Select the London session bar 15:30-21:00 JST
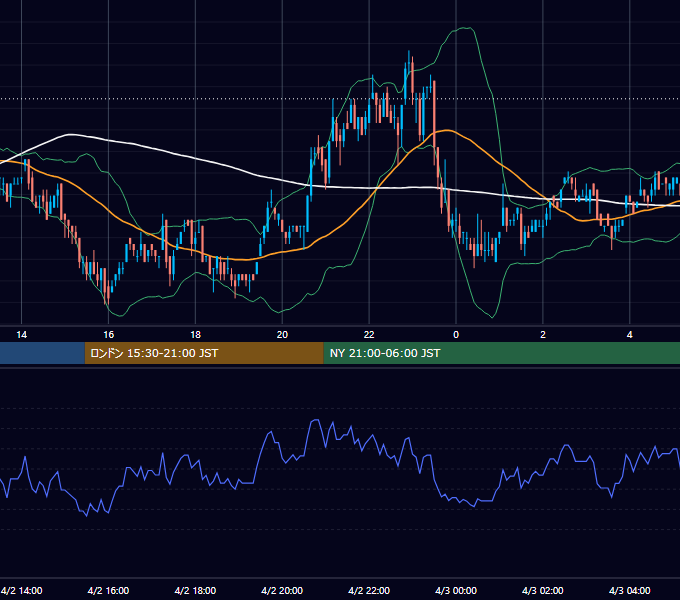This screenshot has width=680, height=600. point(204,353)
